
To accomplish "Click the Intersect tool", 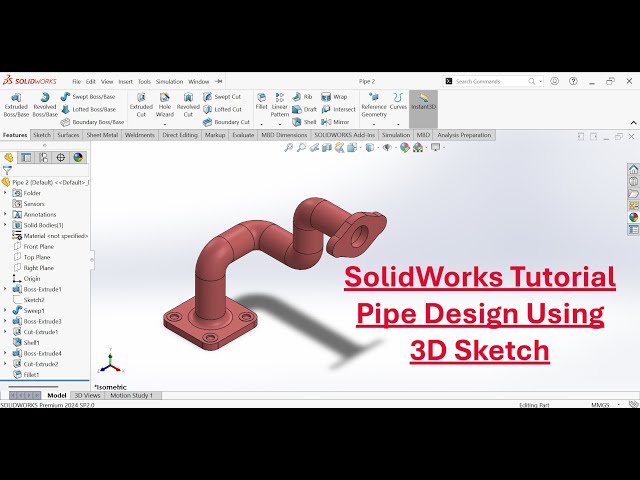I will [x=338, y=109].
